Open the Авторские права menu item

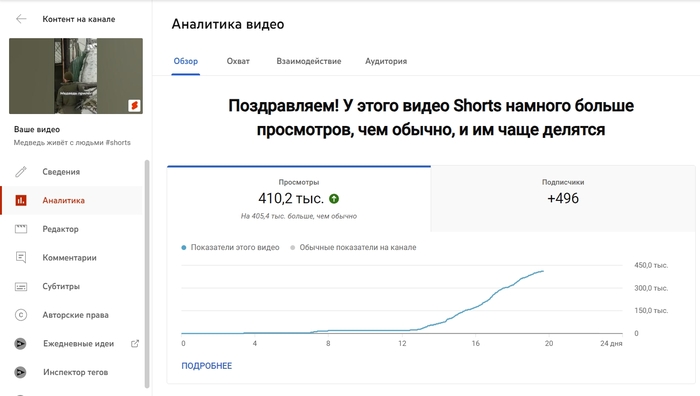71,315
